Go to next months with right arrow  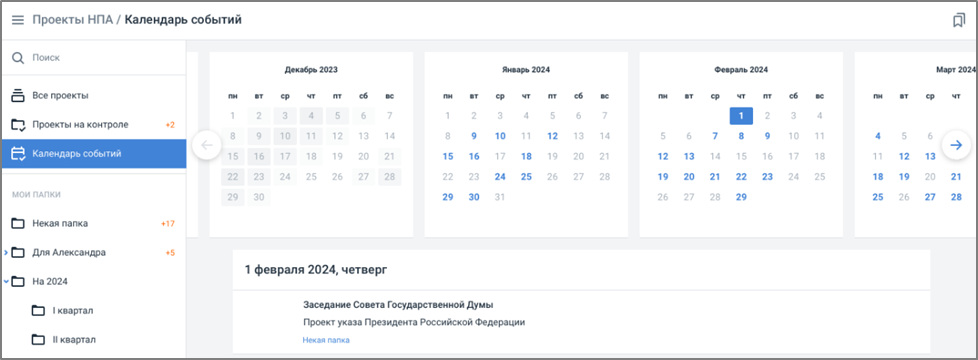956,145
